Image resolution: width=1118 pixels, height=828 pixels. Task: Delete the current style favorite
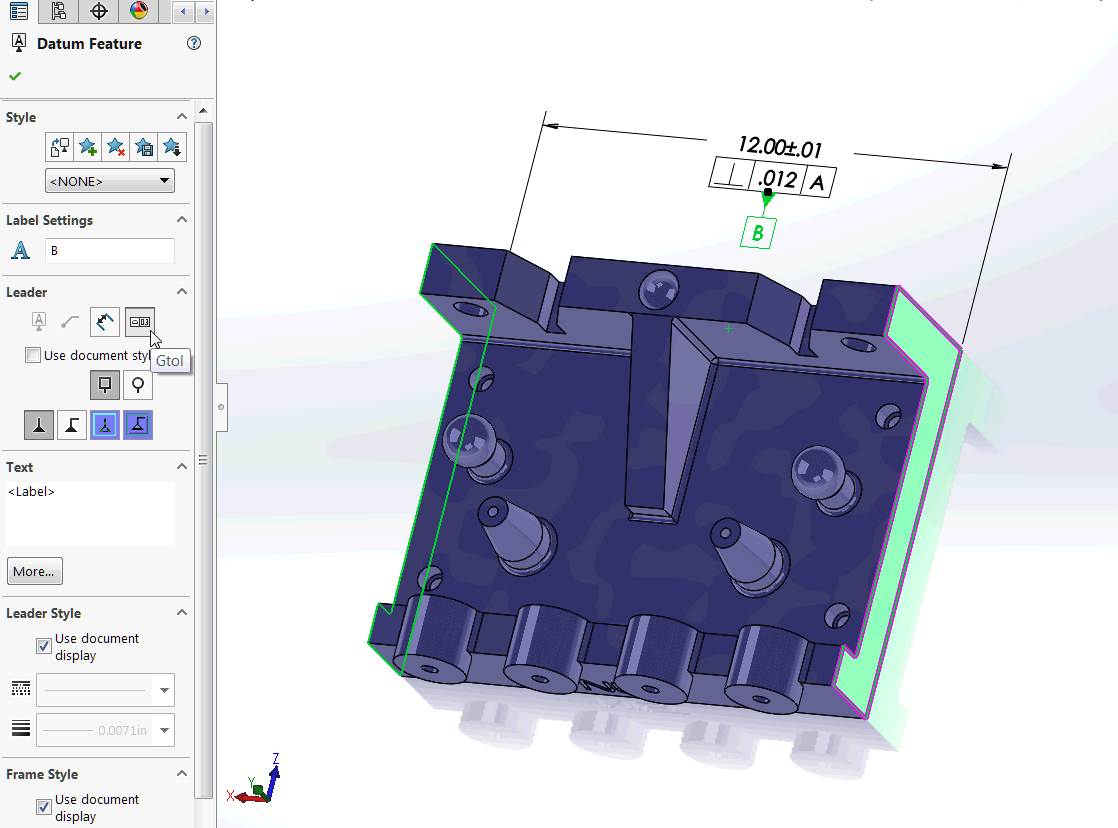coord(115,147)
